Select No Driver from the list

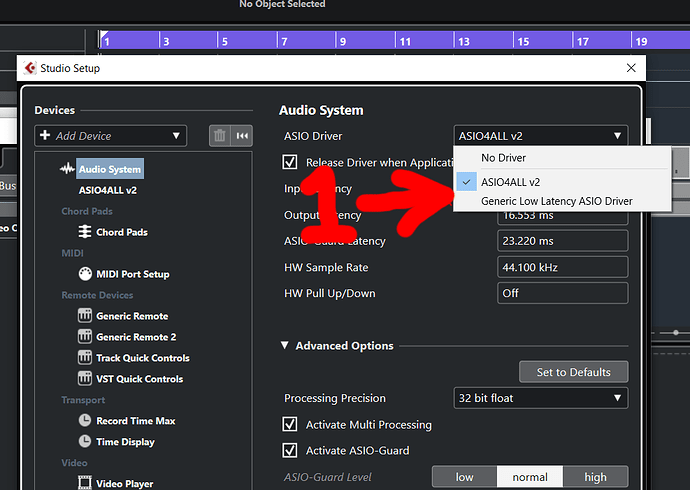(x=562, y=157)
